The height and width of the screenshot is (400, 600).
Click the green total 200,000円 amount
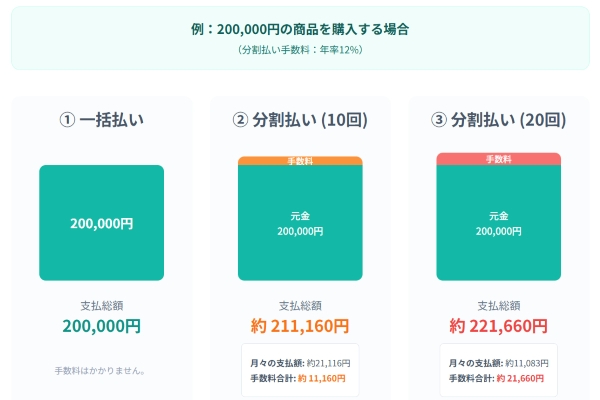click(101, 326)
